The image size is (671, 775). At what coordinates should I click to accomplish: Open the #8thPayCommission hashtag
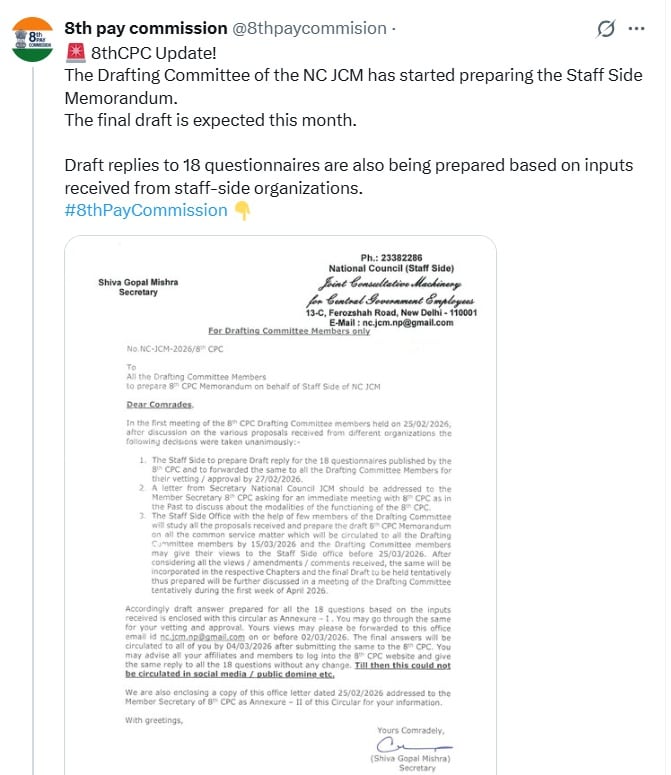click(146, 210)
